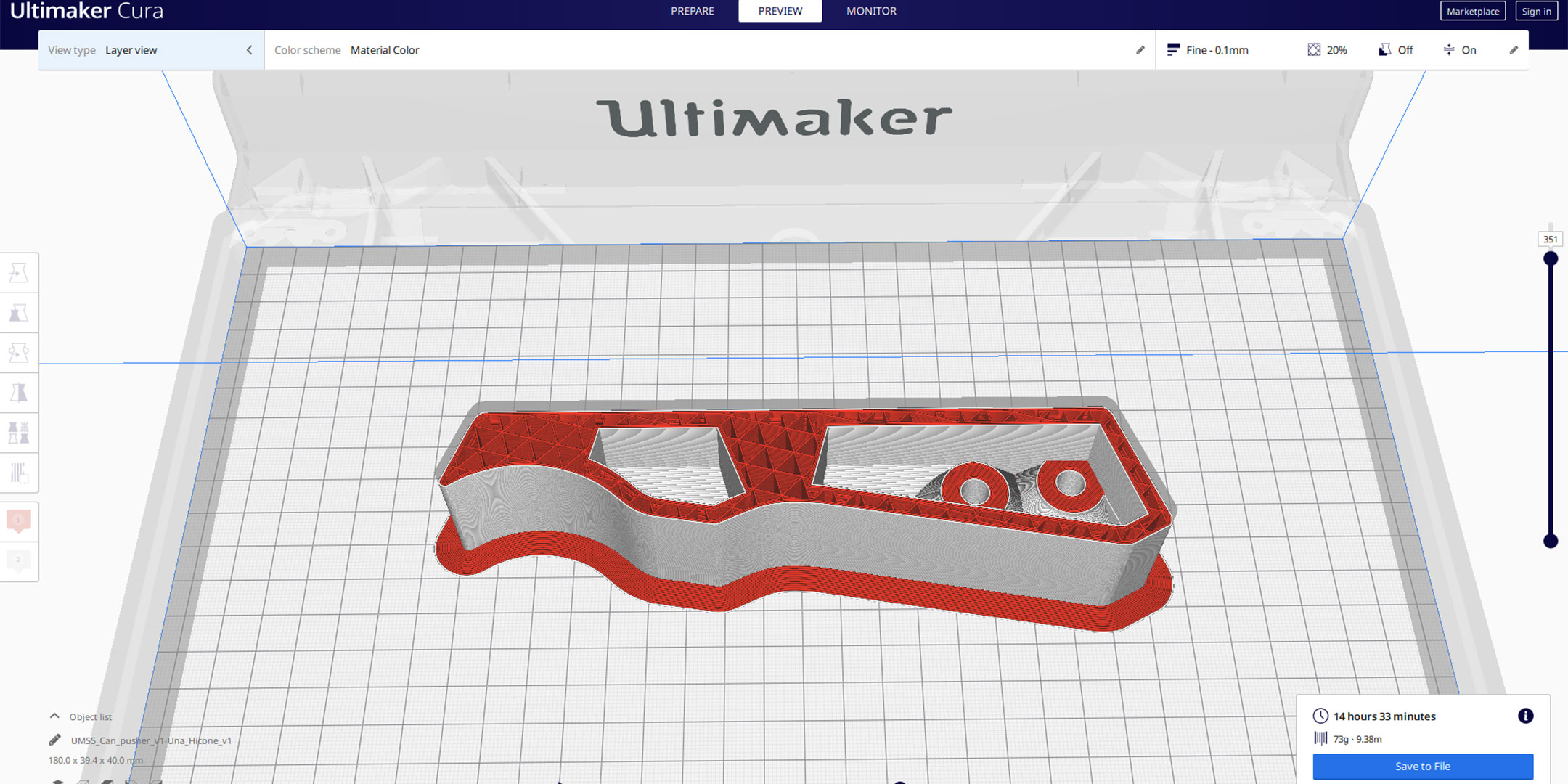This screenshot has width=1568, height=784.
Task: Select the Support Blocker tool
Action: pos(19,473)
